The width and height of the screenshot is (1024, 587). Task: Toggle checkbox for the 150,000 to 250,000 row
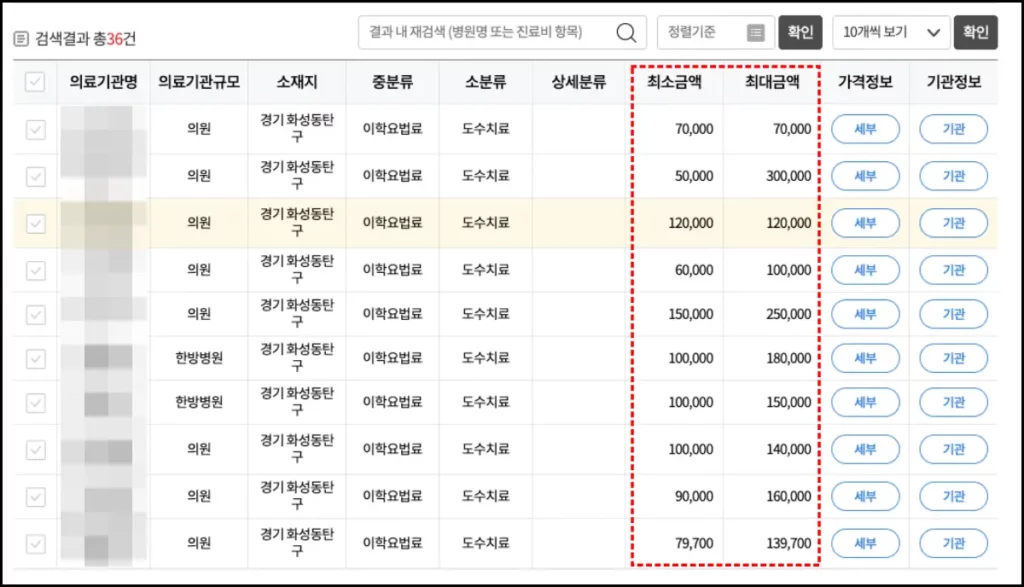[35, 315]
